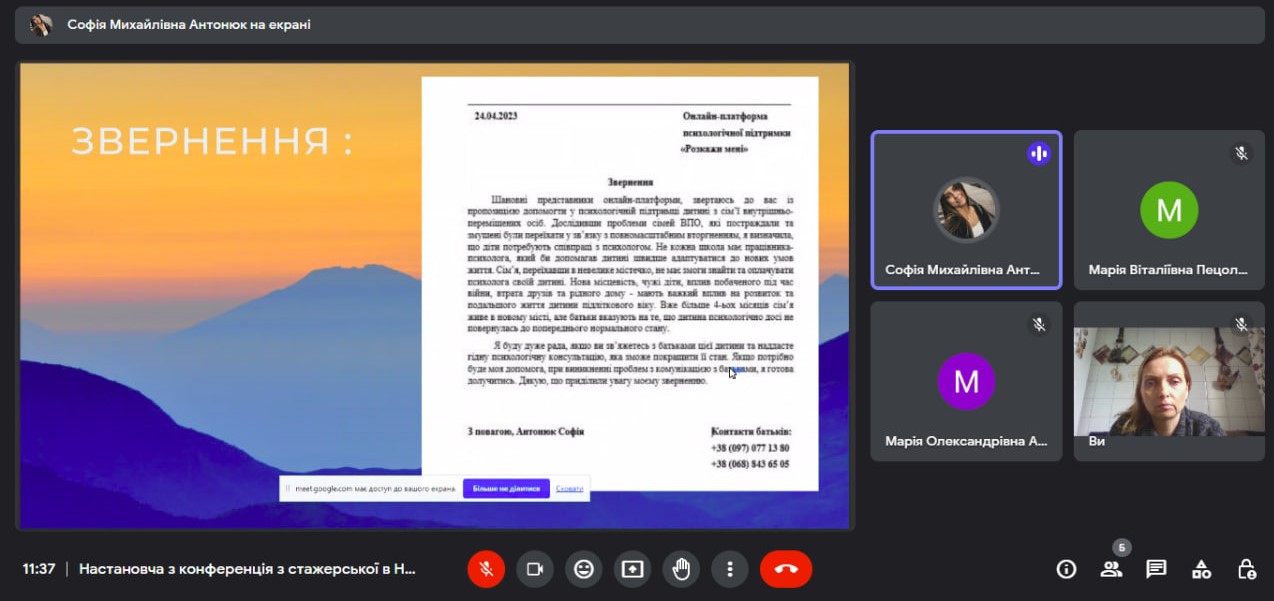Open the three-dot more options menu
This screenshot has width=1274, height=601.
click(730, 569)
